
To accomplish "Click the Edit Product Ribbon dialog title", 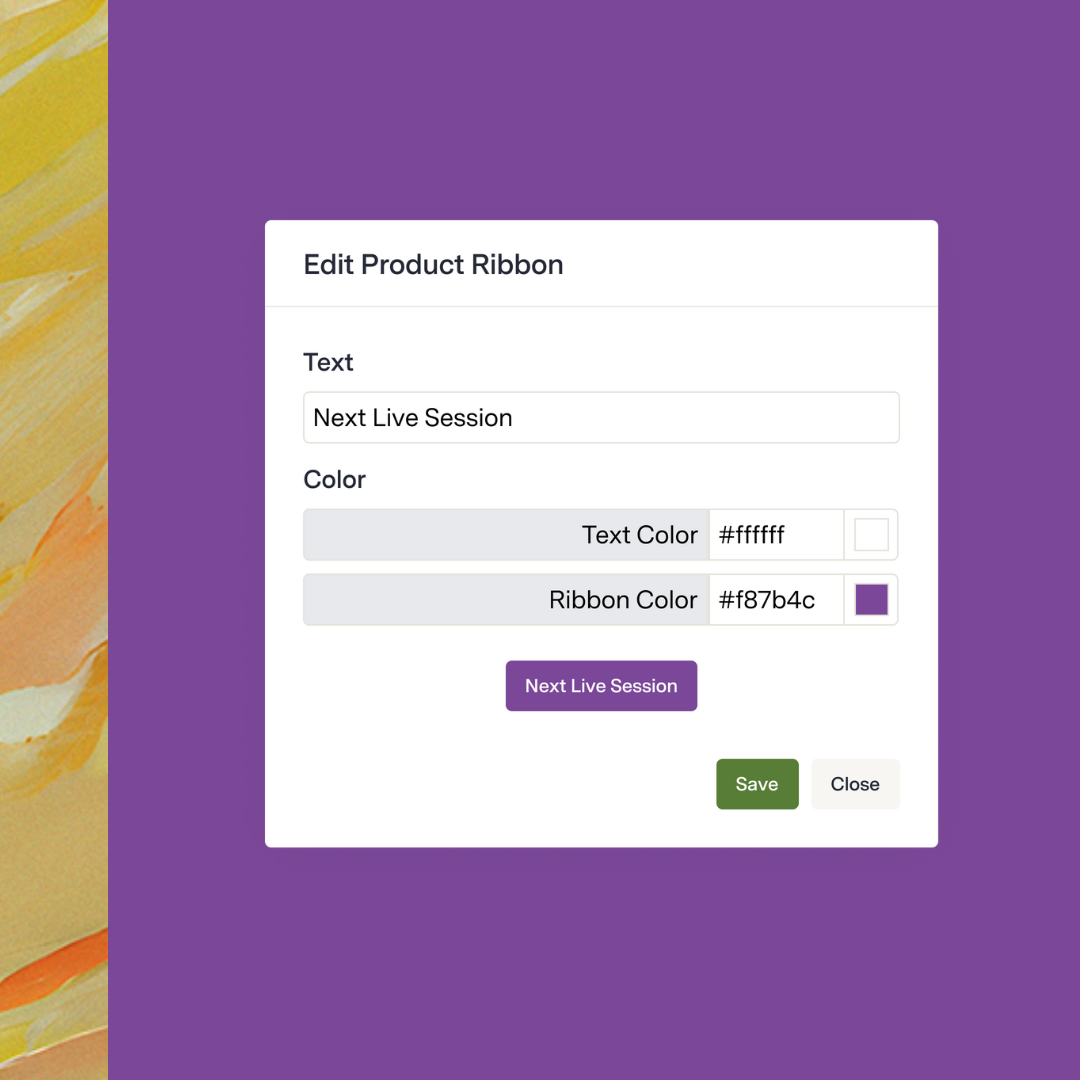I will pyautogui.click(x=433, y=265).
